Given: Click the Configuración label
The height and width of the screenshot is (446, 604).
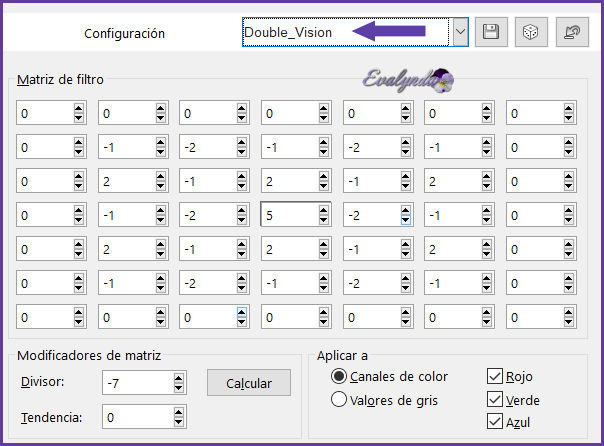Looking at the screenshot, I should (124, 34).
